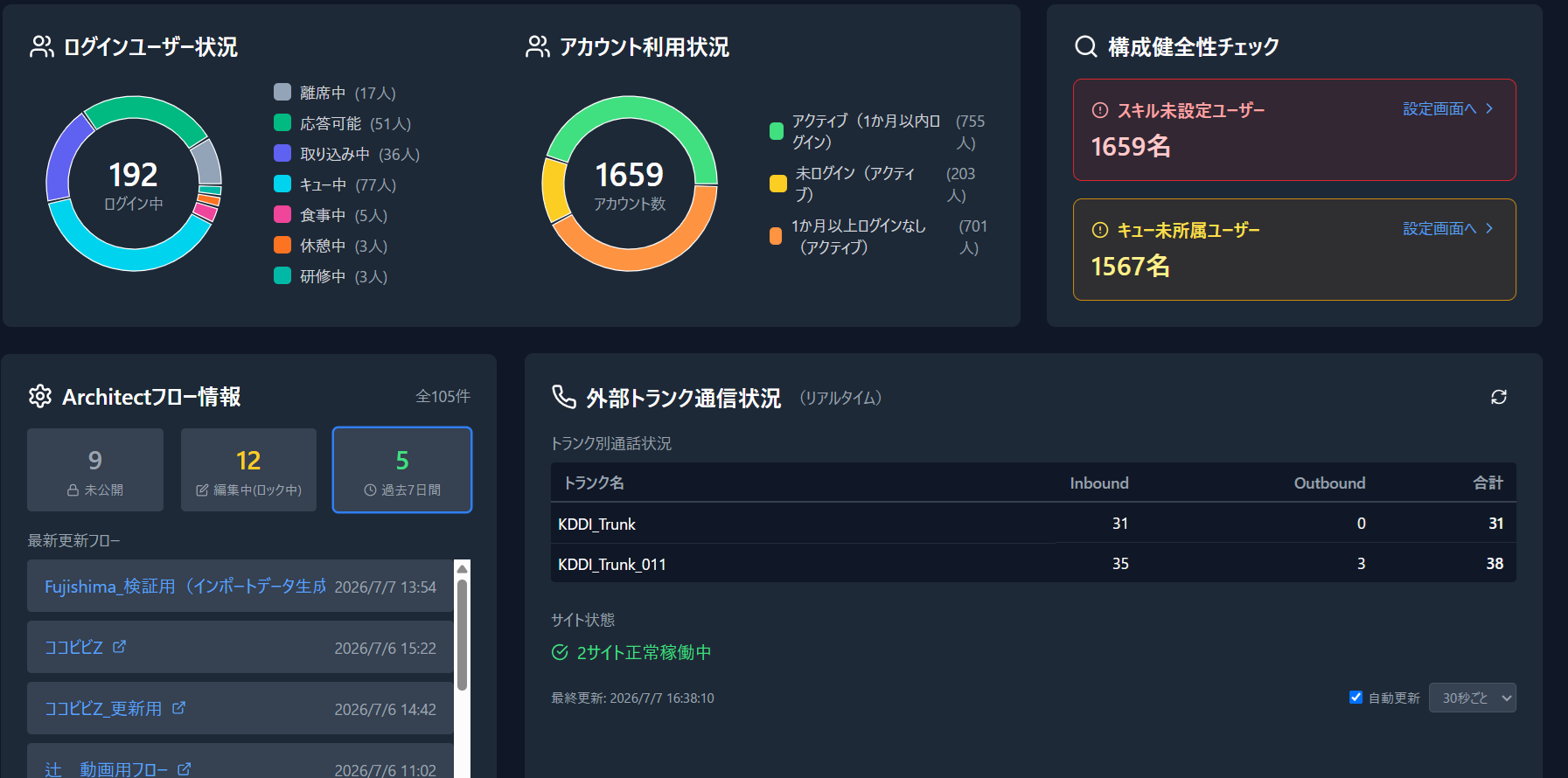Open the 動画用フロー flow link
This screenshot has width=1568, height=778.
pos(106,769)
